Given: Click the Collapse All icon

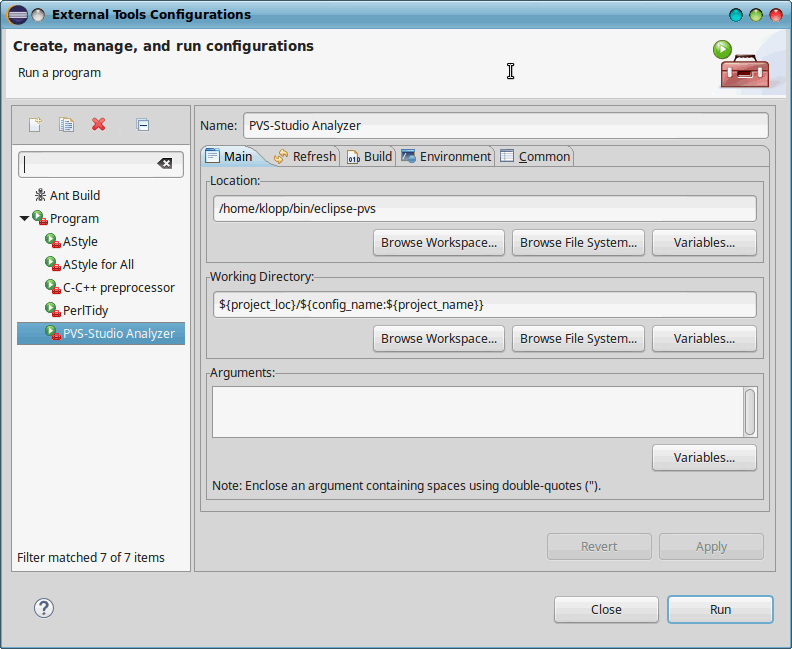Looking at the screenshot, I should tap(142, 124).
